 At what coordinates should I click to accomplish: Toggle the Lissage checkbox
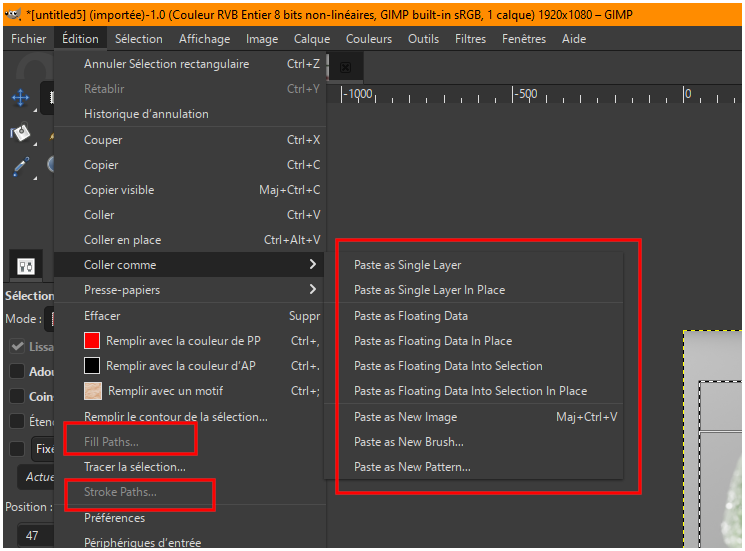[x=18, y=346]
